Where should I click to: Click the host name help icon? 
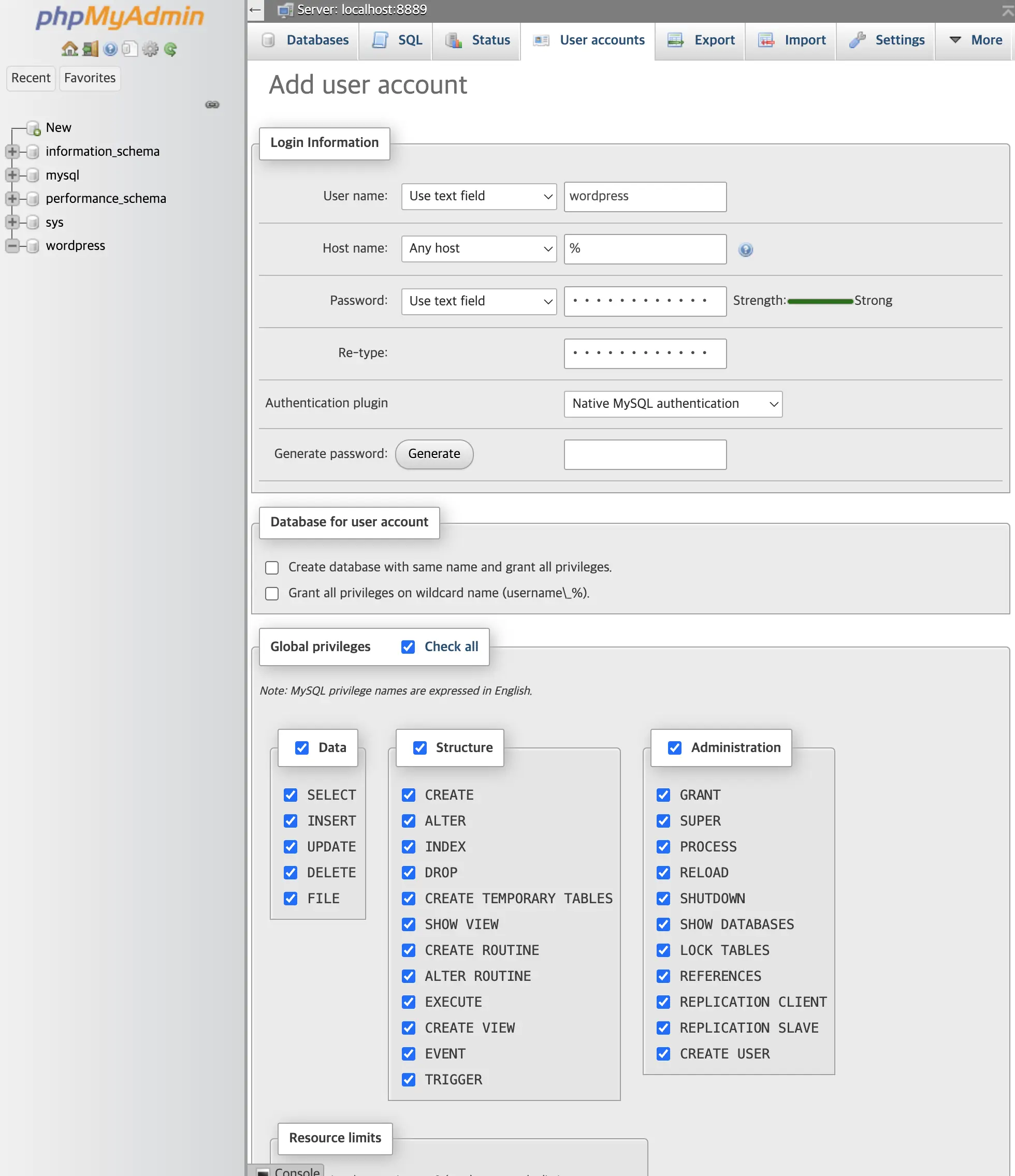click(745, 249)
